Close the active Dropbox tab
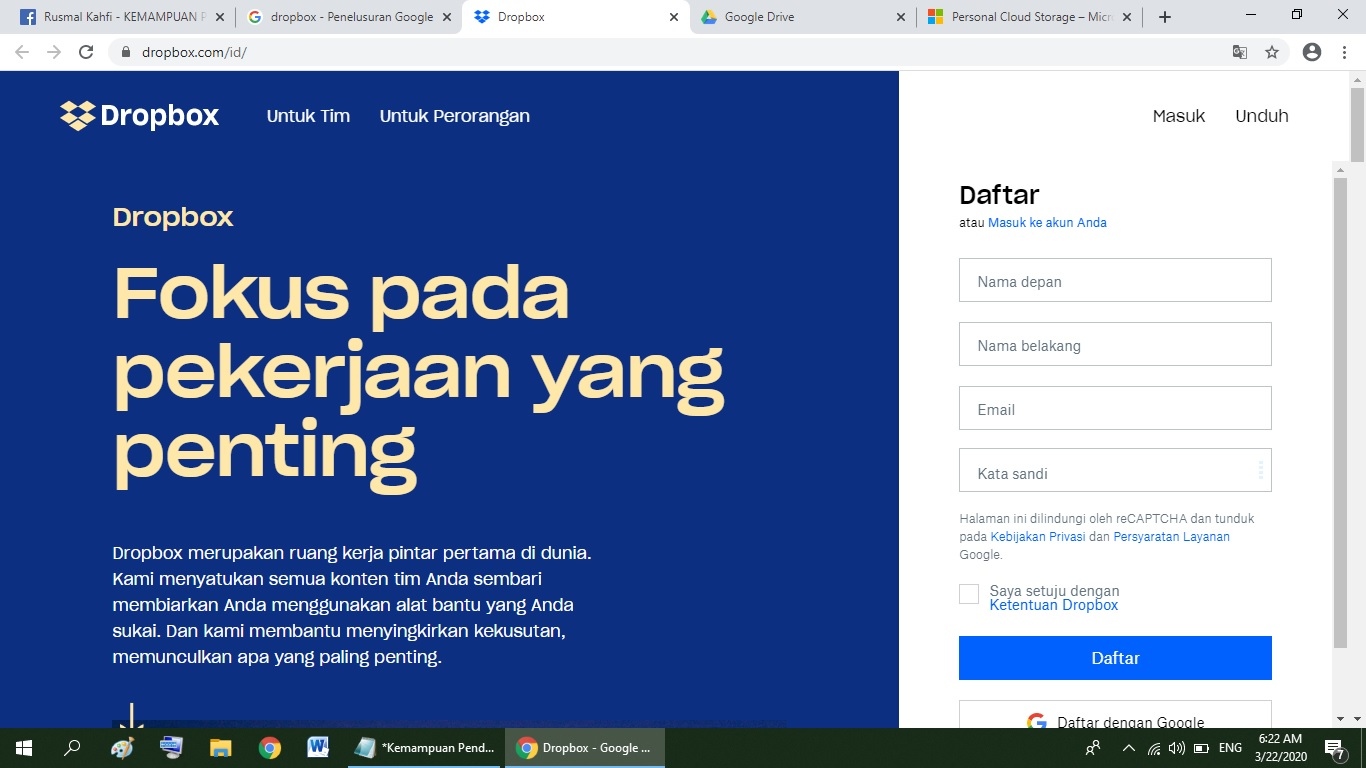Viewport: 1366px width, 768px height. pyautogui.click(x=674, y=17)
